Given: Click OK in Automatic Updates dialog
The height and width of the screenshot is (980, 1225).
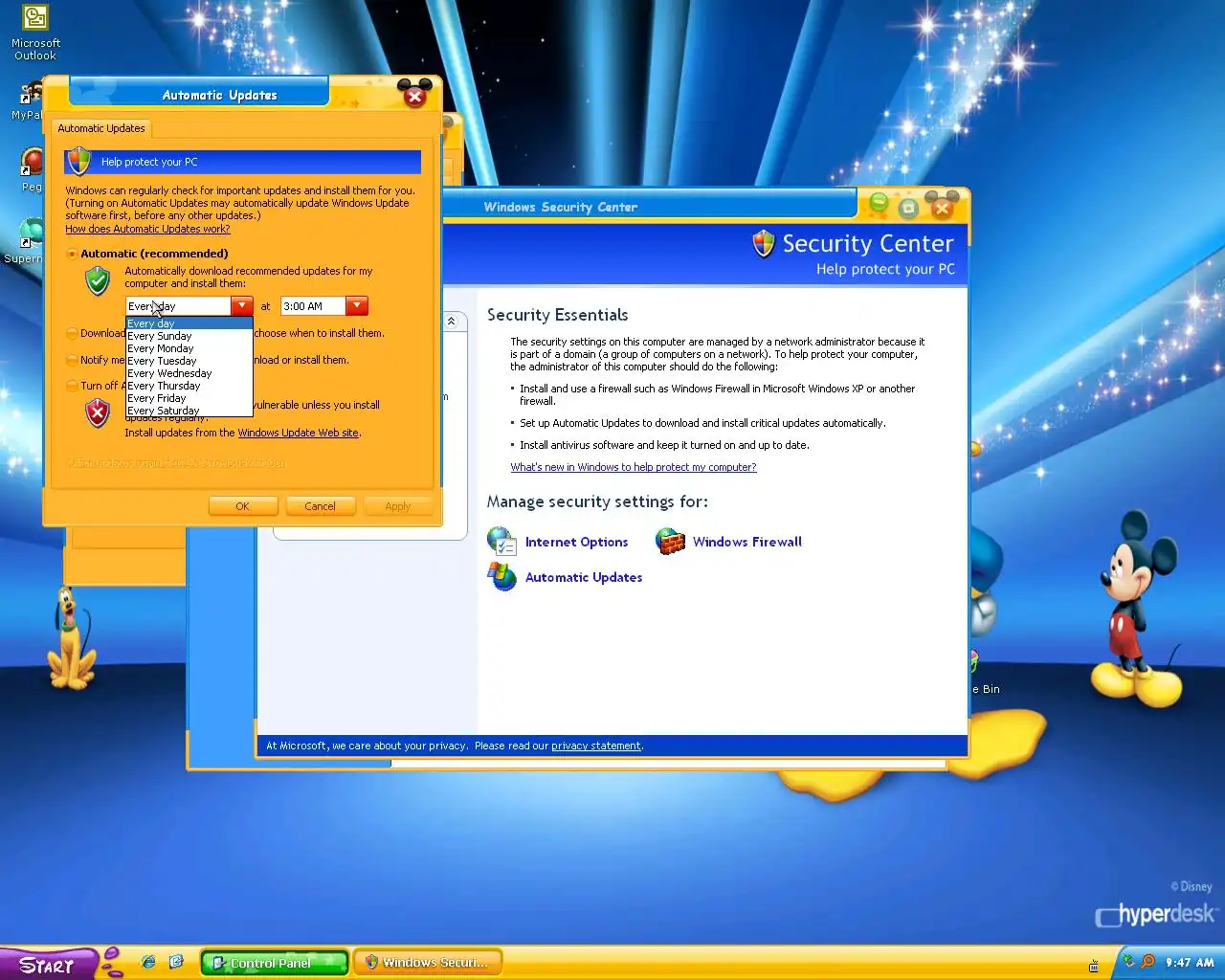Looking at the screenshot, I should pyautogui.click(x=243, y=506).
